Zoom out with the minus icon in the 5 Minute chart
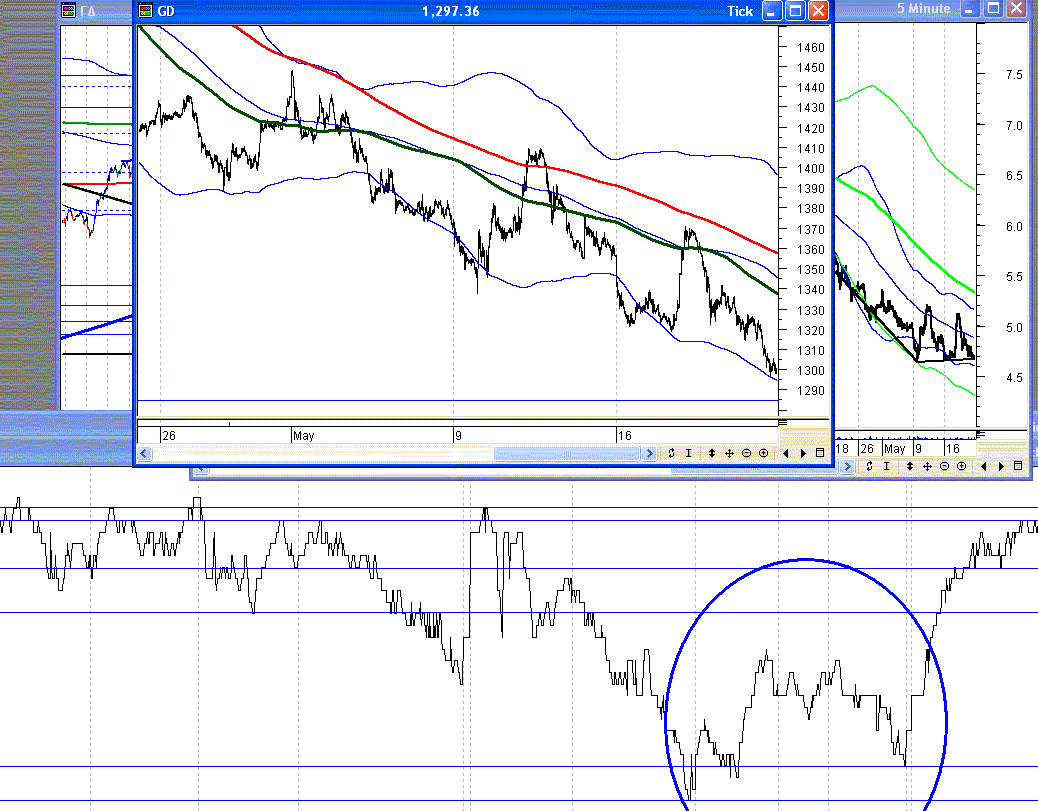Screen dimensions: 1038x811 [944, 467]
